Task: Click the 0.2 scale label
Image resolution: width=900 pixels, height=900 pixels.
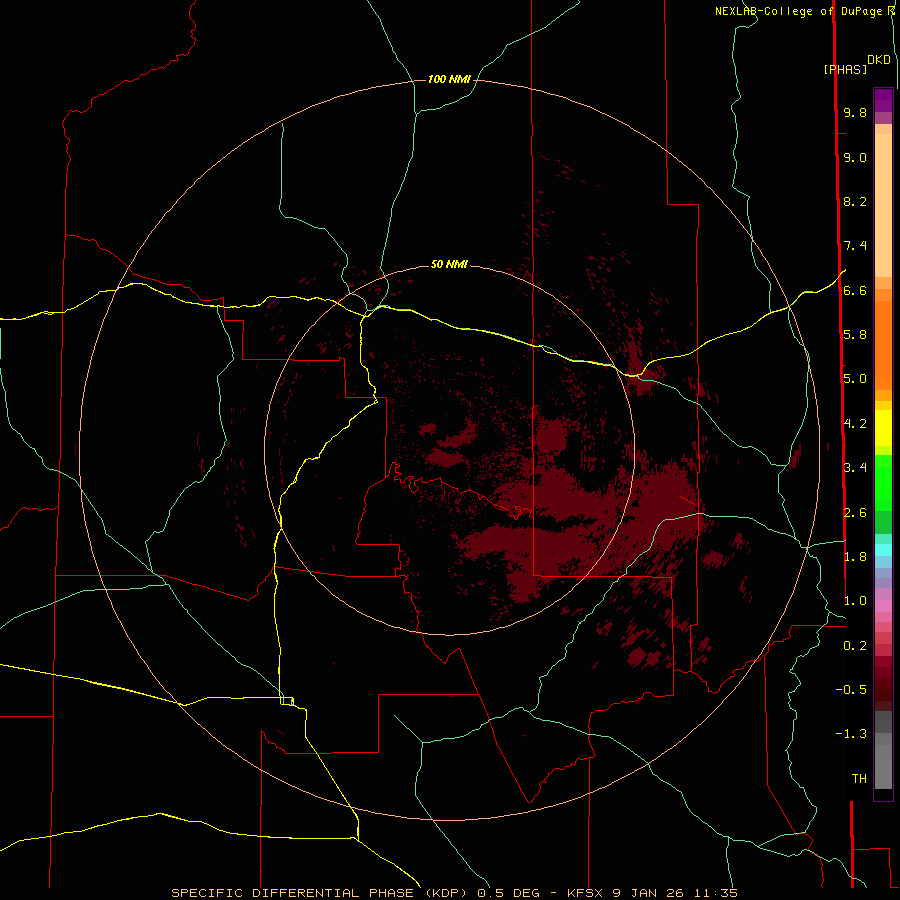Action: 855,646
